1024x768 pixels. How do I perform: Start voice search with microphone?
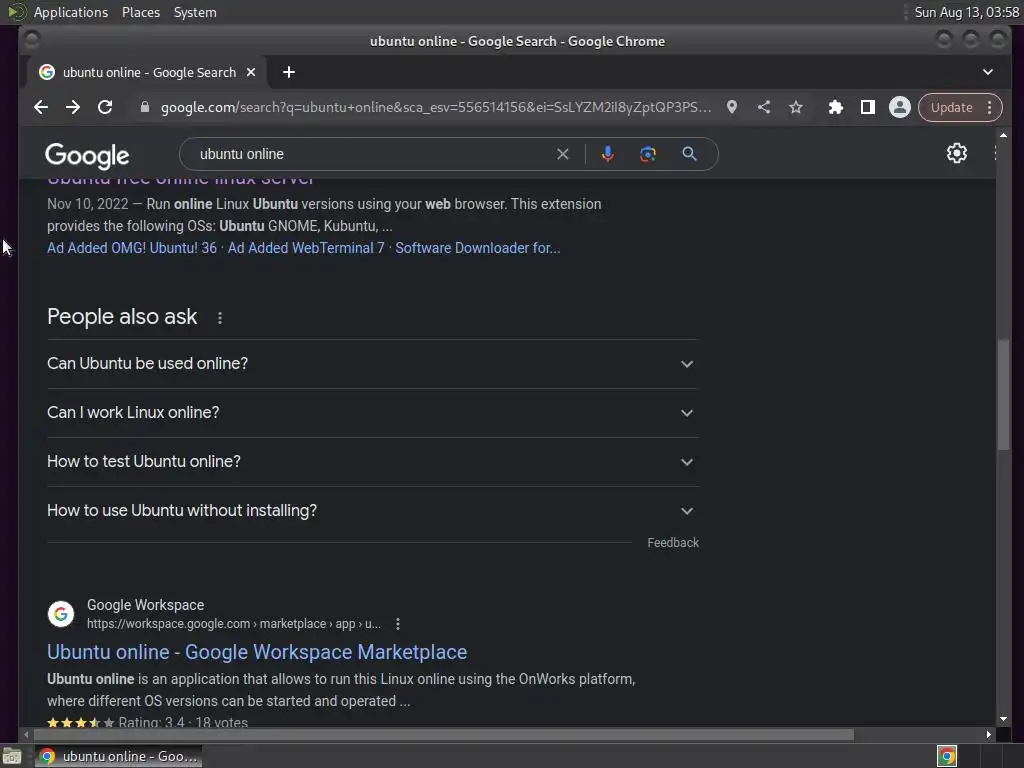(x=607, y=154)
